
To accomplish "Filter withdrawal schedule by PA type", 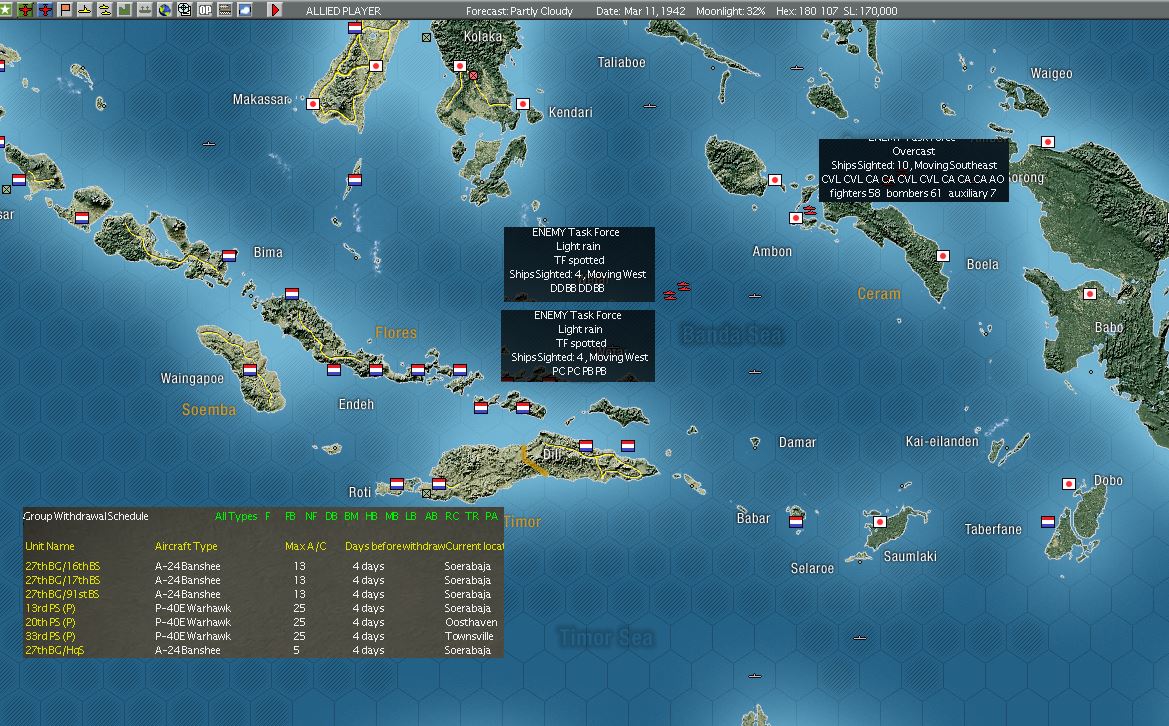I will pos(491,516).
